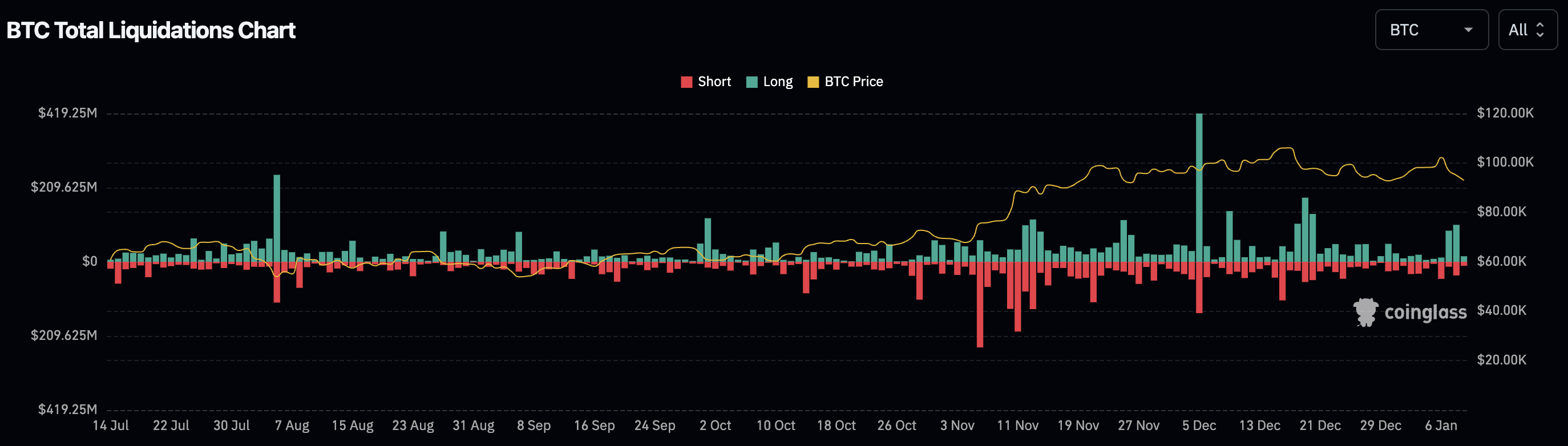Click the 11 Nov date label on x-axis
This screenshot has width=1568, height=446.
(1017, 425)
